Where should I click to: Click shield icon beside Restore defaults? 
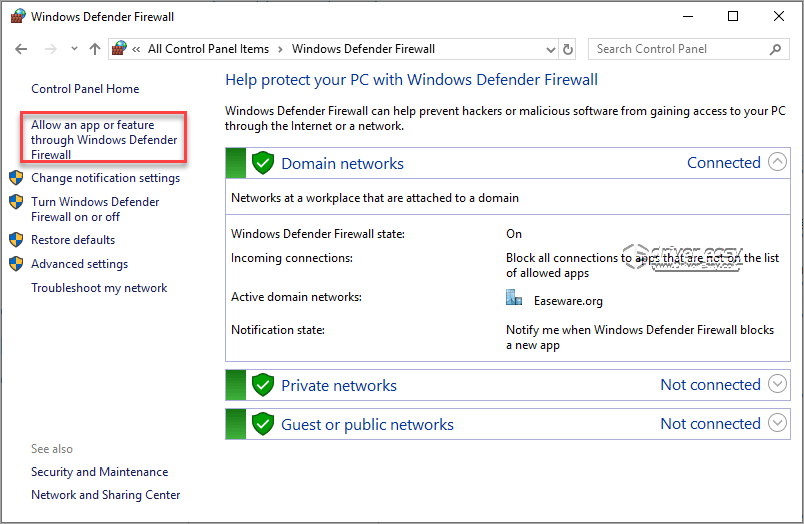16,239
